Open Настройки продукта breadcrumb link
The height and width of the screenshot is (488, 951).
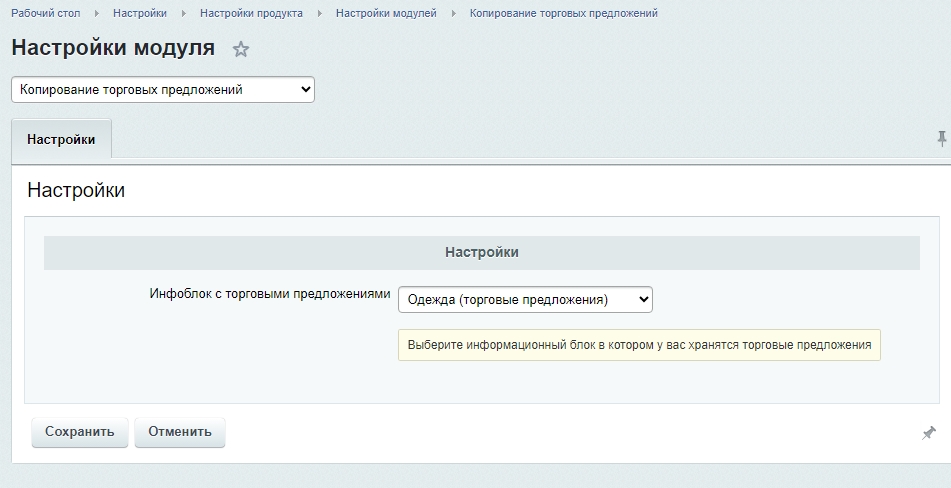[251, 13]
